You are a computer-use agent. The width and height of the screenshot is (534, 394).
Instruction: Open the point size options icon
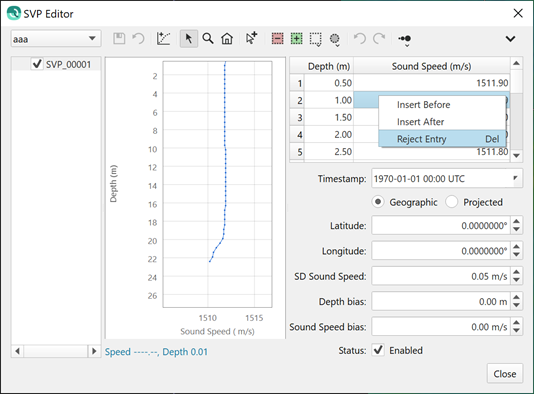pyautogui.click(x=405, y=40)
